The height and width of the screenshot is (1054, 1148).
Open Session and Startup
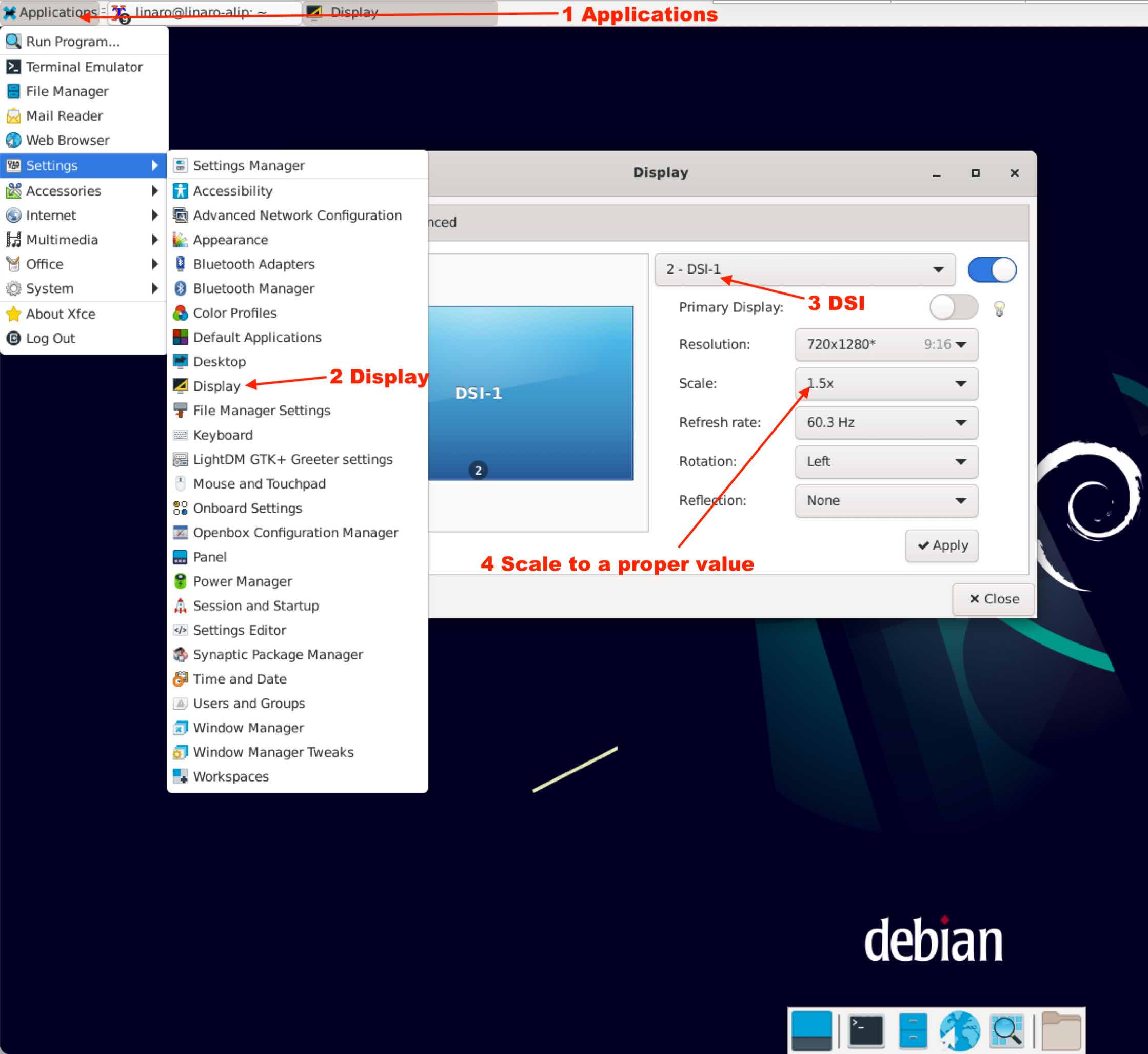[297, 606]
